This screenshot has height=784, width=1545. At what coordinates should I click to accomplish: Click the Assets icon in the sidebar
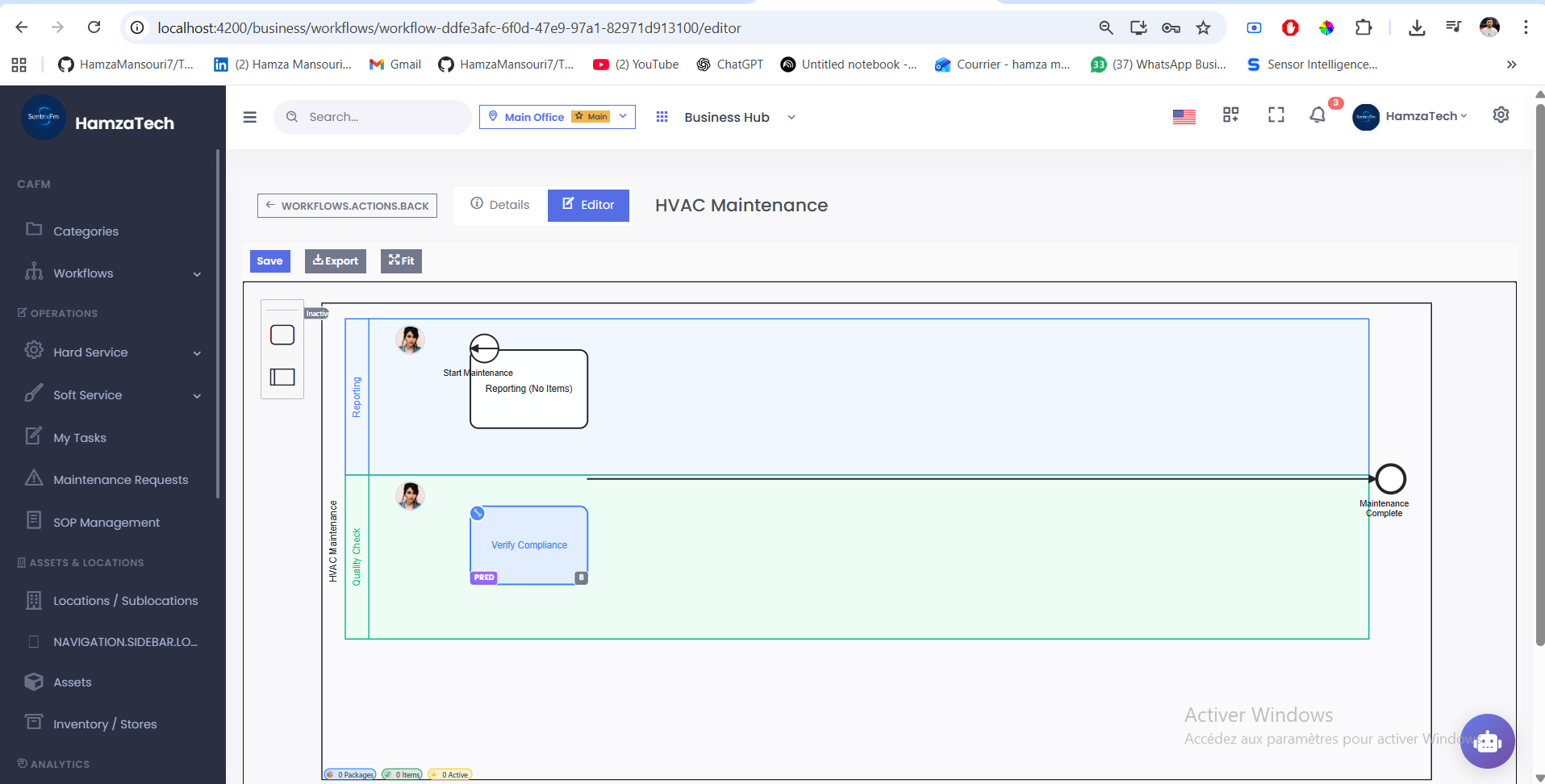(x=33, y=682)
